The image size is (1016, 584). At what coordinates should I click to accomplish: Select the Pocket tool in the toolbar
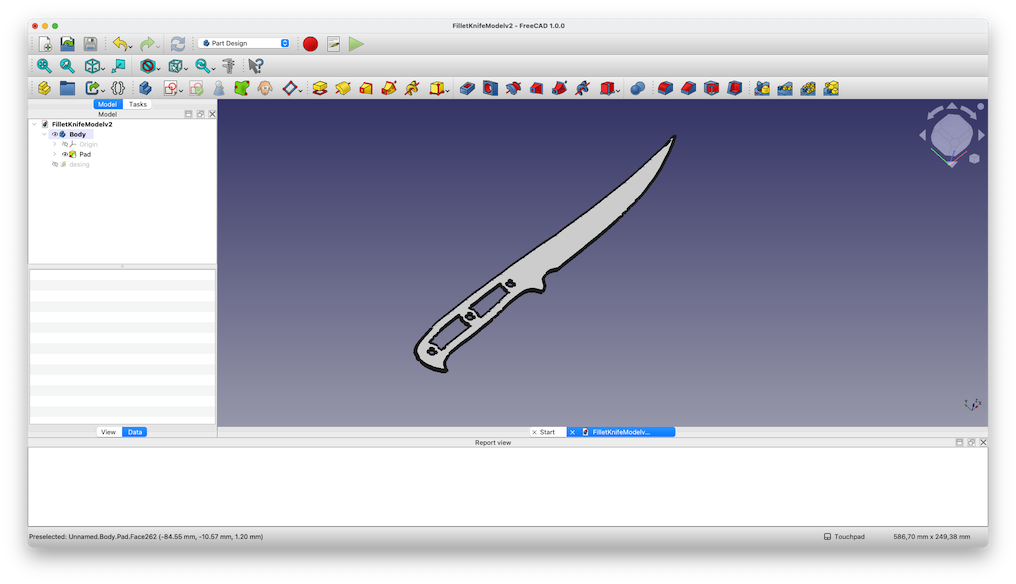point(467,88)
